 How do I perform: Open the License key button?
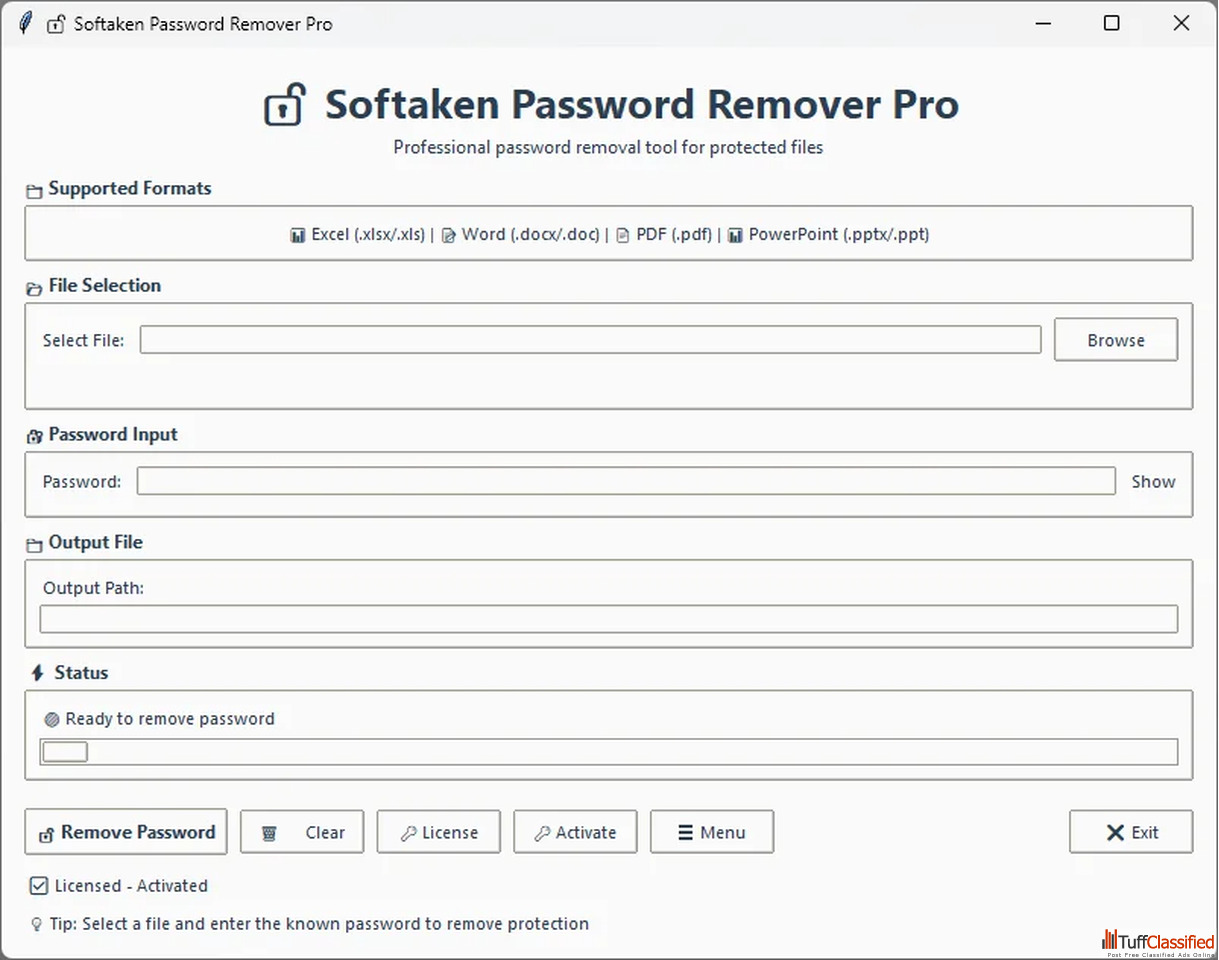click(x=438, y=832)
